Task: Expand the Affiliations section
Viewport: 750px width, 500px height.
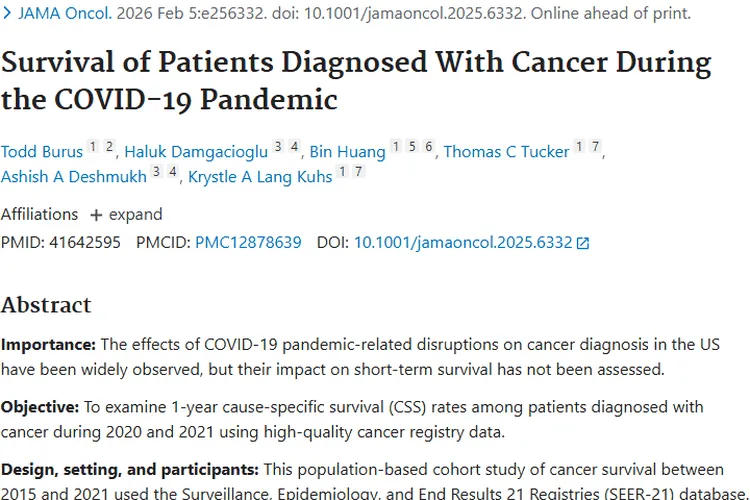Action: (126, 214)
